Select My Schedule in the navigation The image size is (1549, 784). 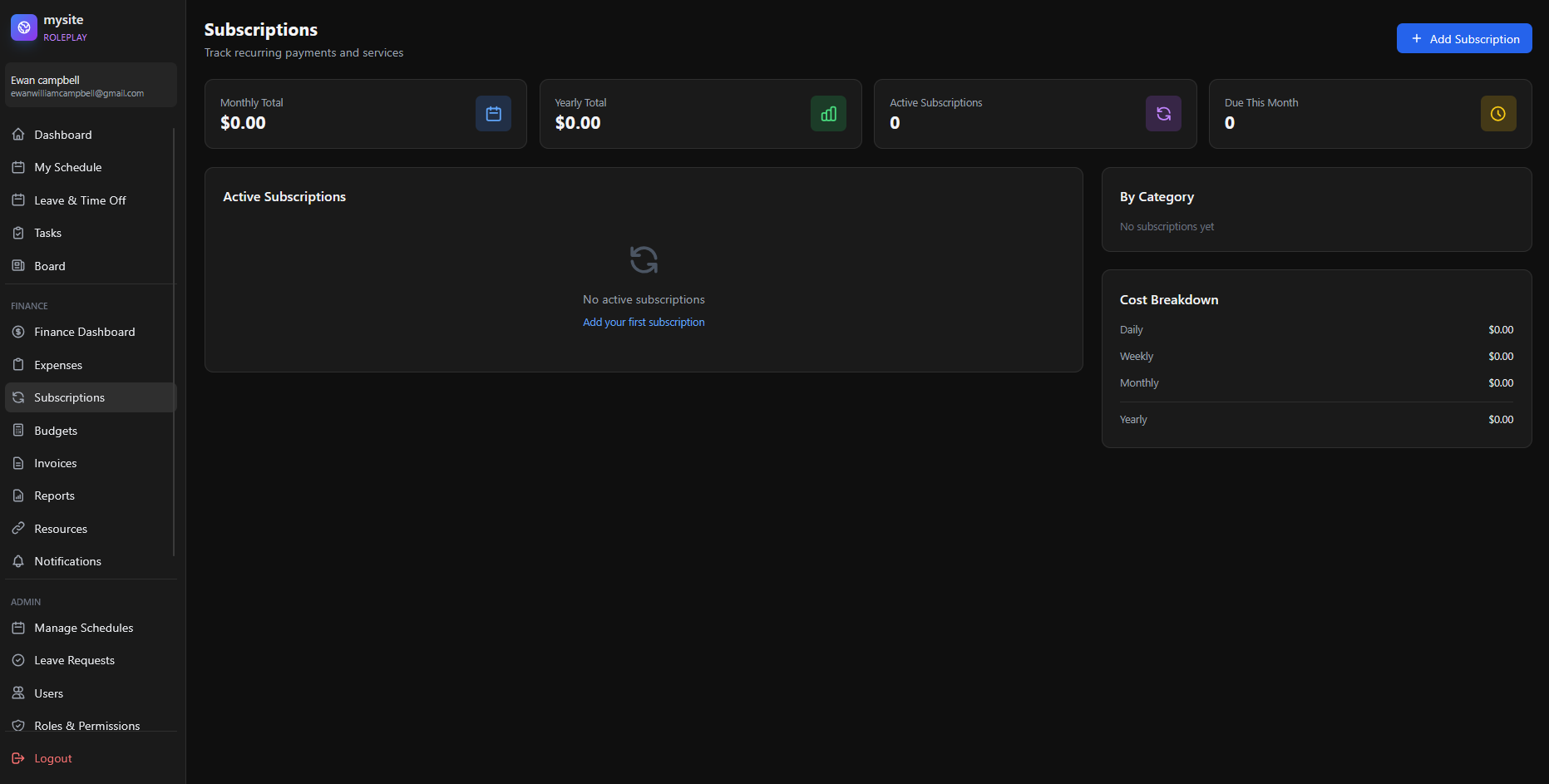[x=68, y=167]
